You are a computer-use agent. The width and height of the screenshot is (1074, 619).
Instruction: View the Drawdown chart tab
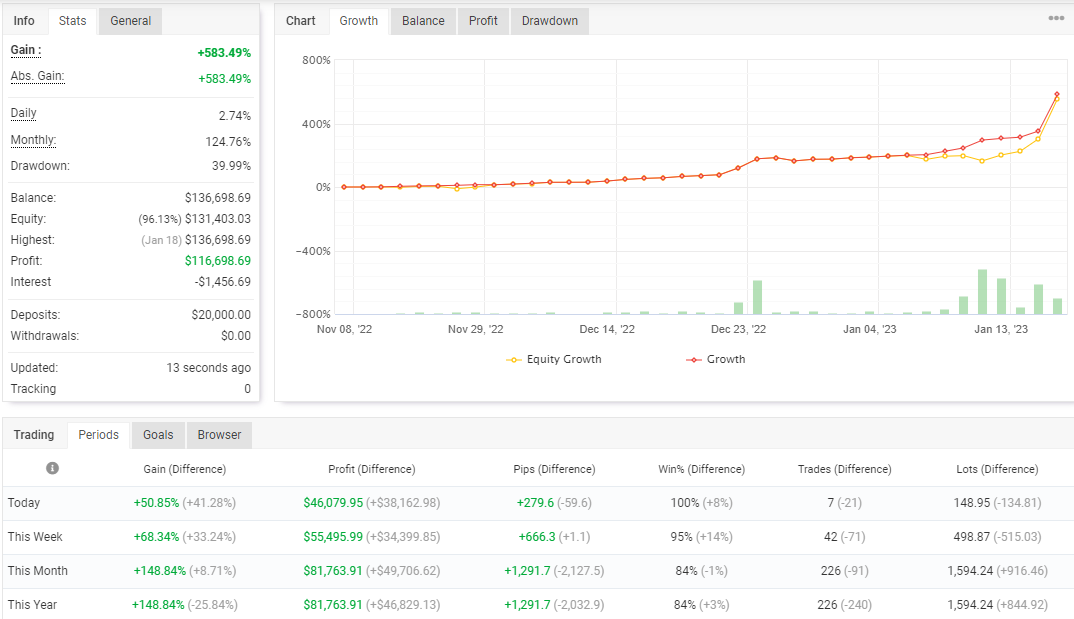(x=550, y=21)
